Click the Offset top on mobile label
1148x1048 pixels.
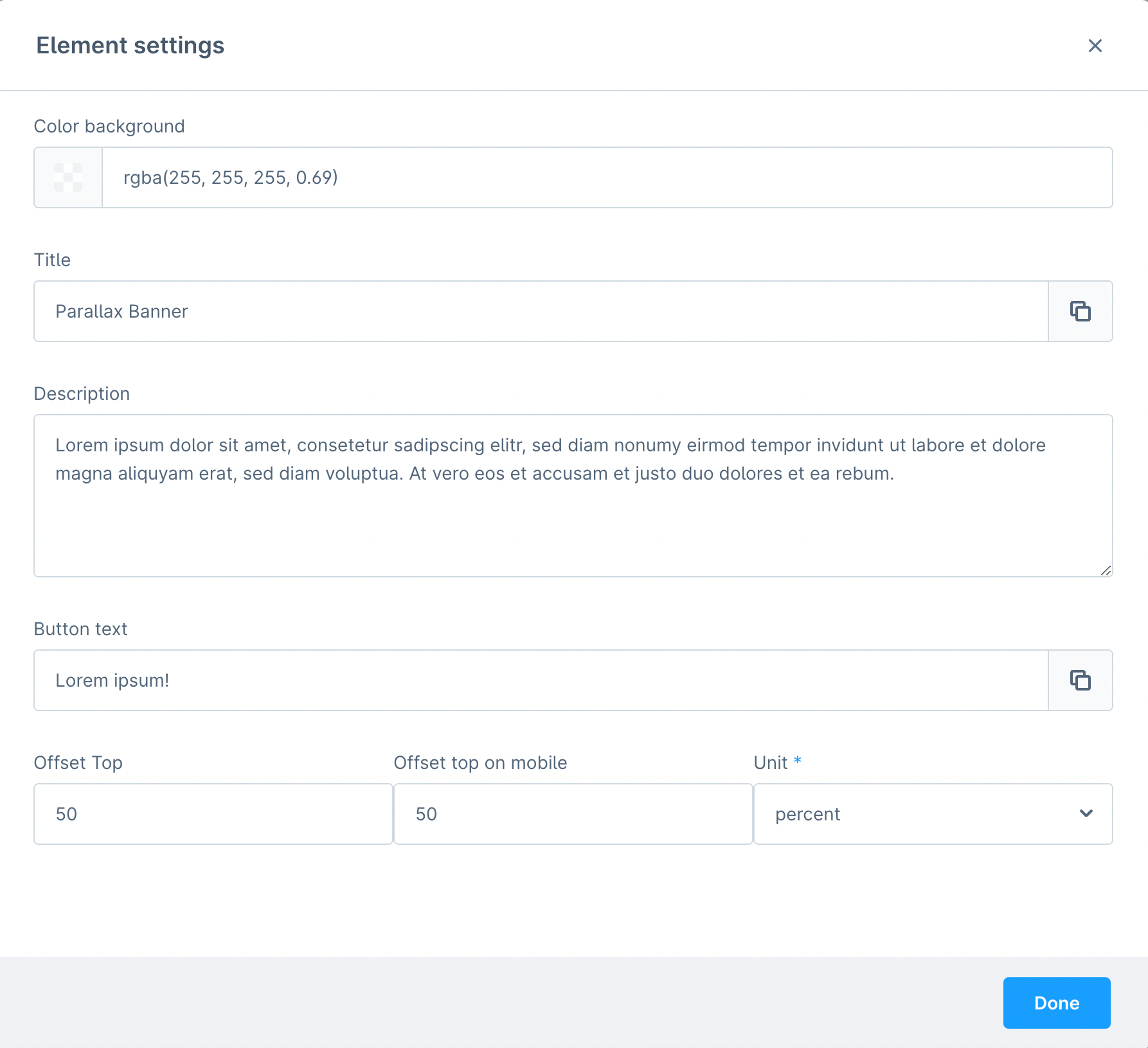(480, 763)
